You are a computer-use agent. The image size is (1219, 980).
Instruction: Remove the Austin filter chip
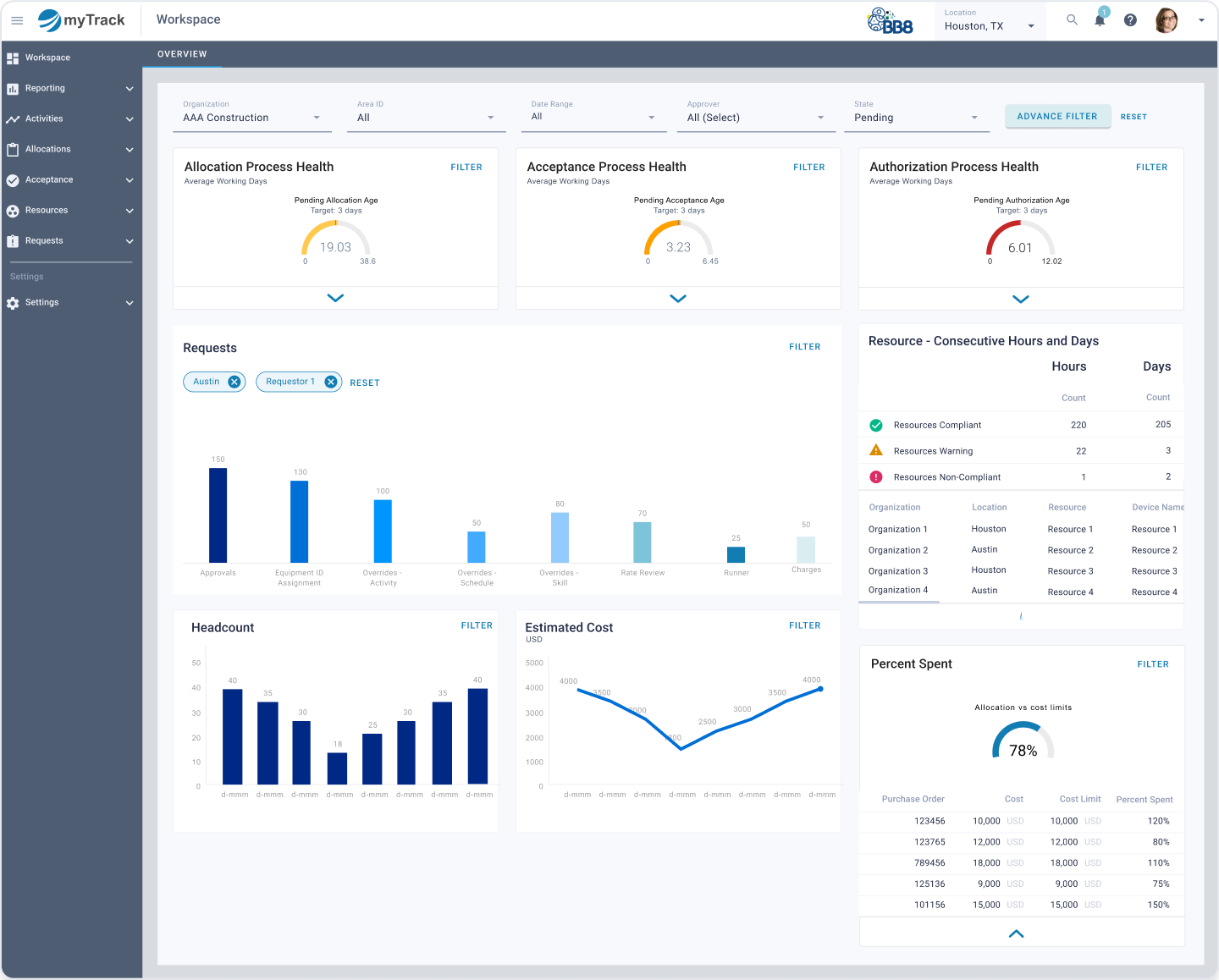point(234,382)
